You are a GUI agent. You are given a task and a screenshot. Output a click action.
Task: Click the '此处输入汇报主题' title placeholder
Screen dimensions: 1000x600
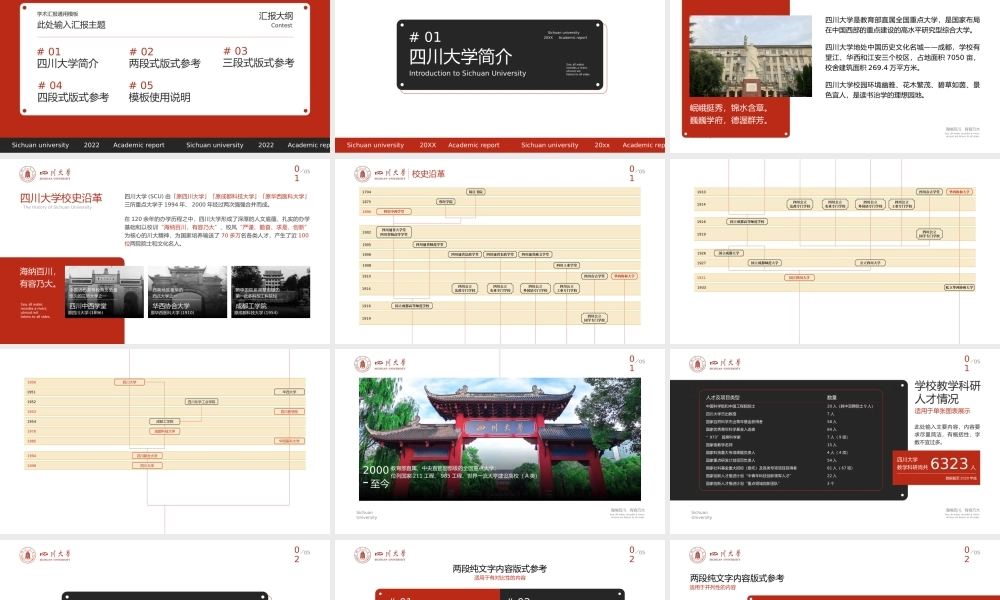click(x=71, y=25)
